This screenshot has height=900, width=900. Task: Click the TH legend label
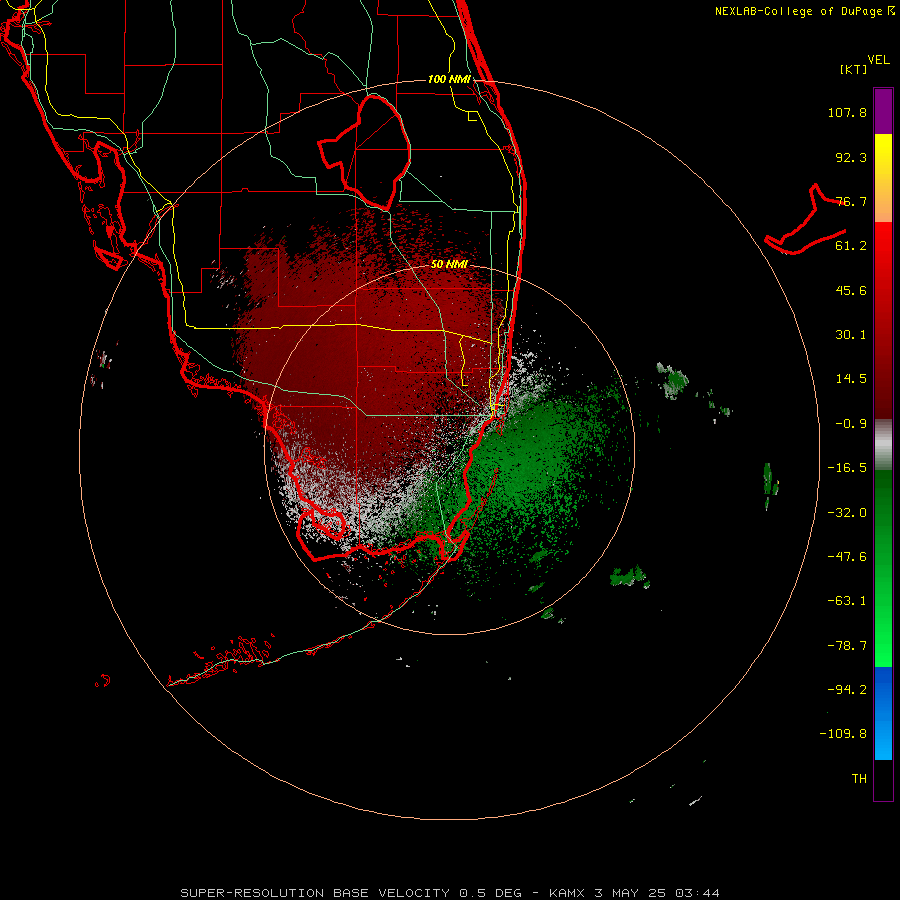point(859,779)
